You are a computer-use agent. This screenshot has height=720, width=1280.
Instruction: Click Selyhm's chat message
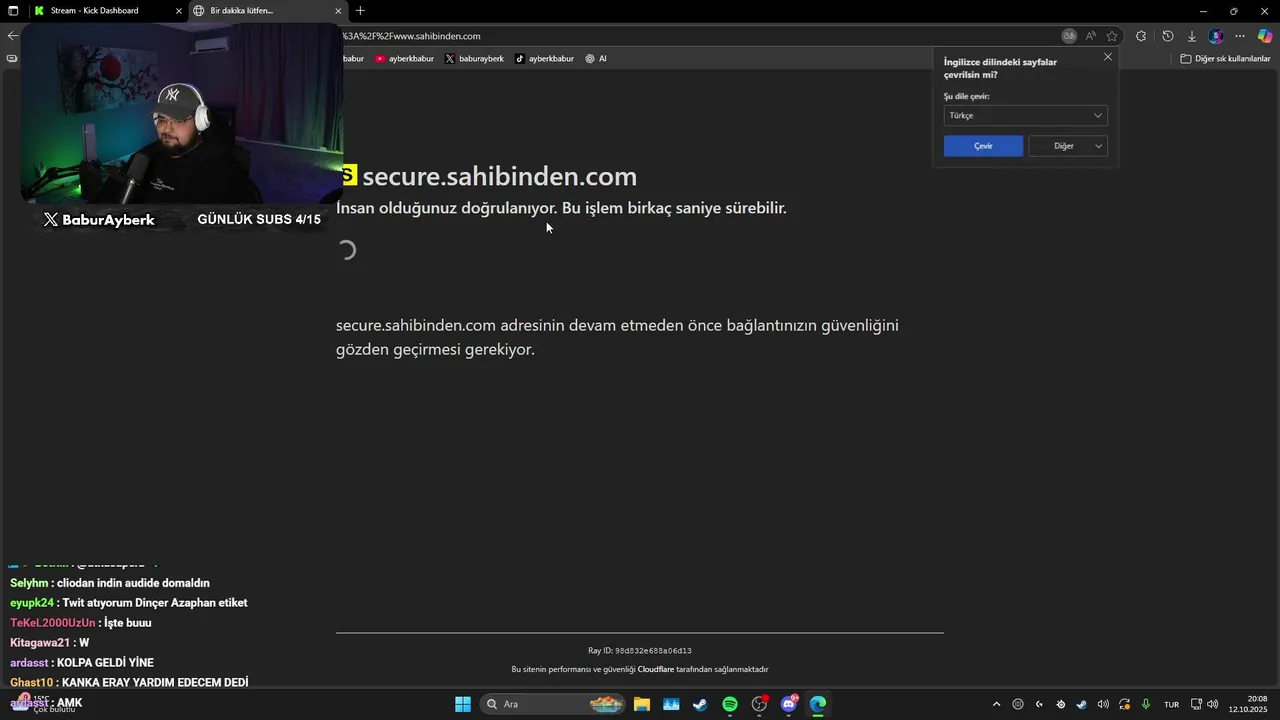pyautogui.click(x=110, y=583)
